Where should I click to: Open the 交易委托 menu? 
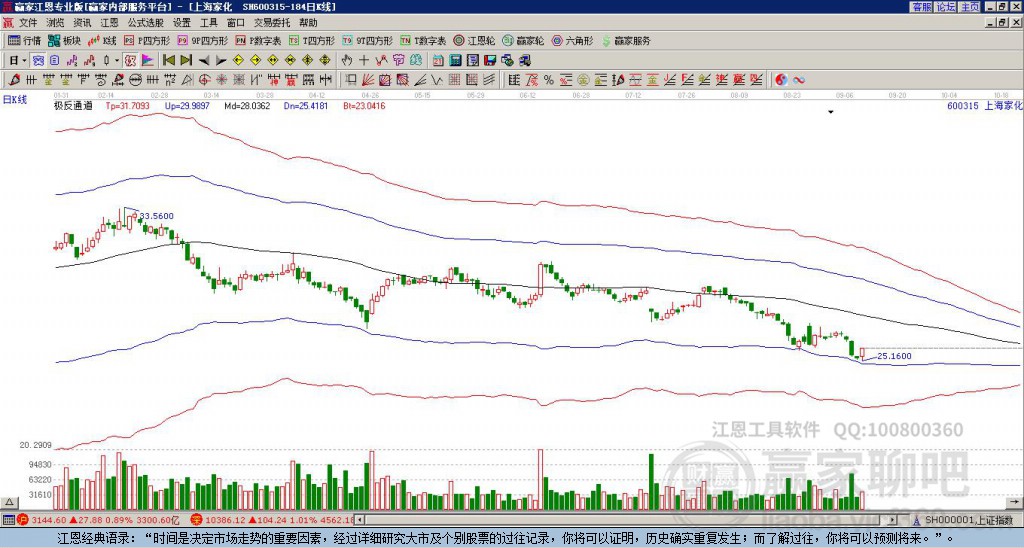pyautogui.click(x=272, y=23)
